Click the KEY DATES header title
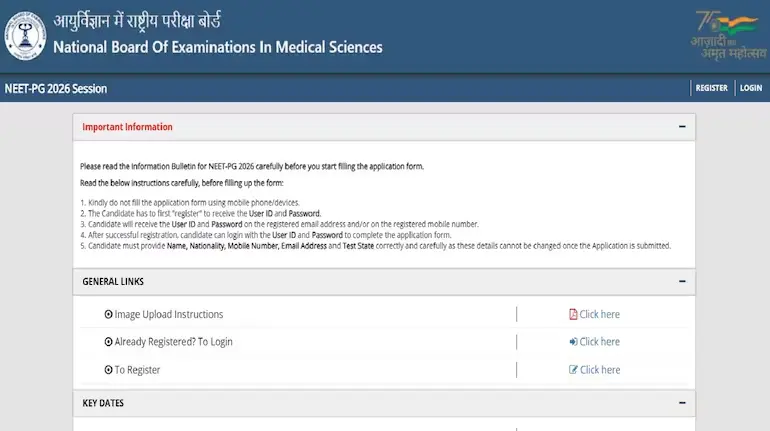 pyautogui.click(x=103, y=403)
